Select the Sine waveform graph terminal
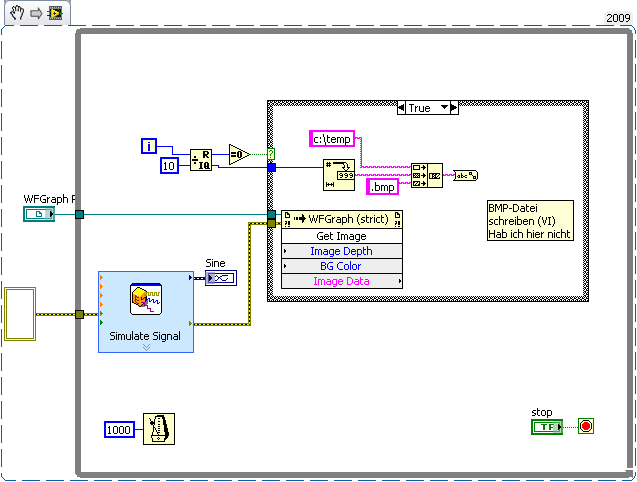The image size is (637, 482). 221,278
